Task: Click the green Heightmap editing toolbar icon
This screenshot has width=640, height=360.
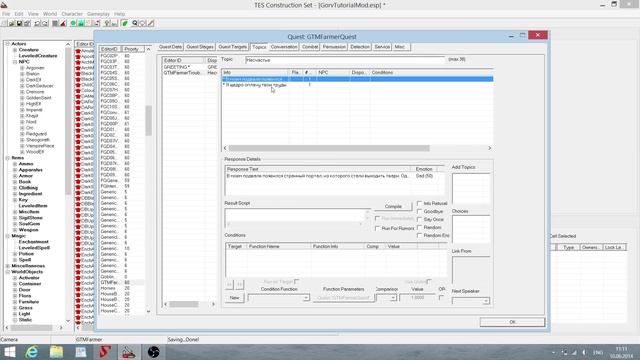Action: click(x=73, y=23)
